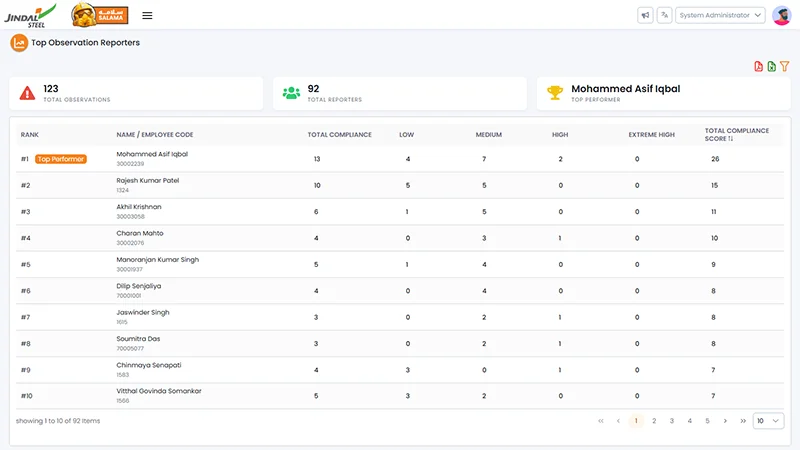Open the language translation icon
This screenshot has height=450, width=800.
coord(664,15)
